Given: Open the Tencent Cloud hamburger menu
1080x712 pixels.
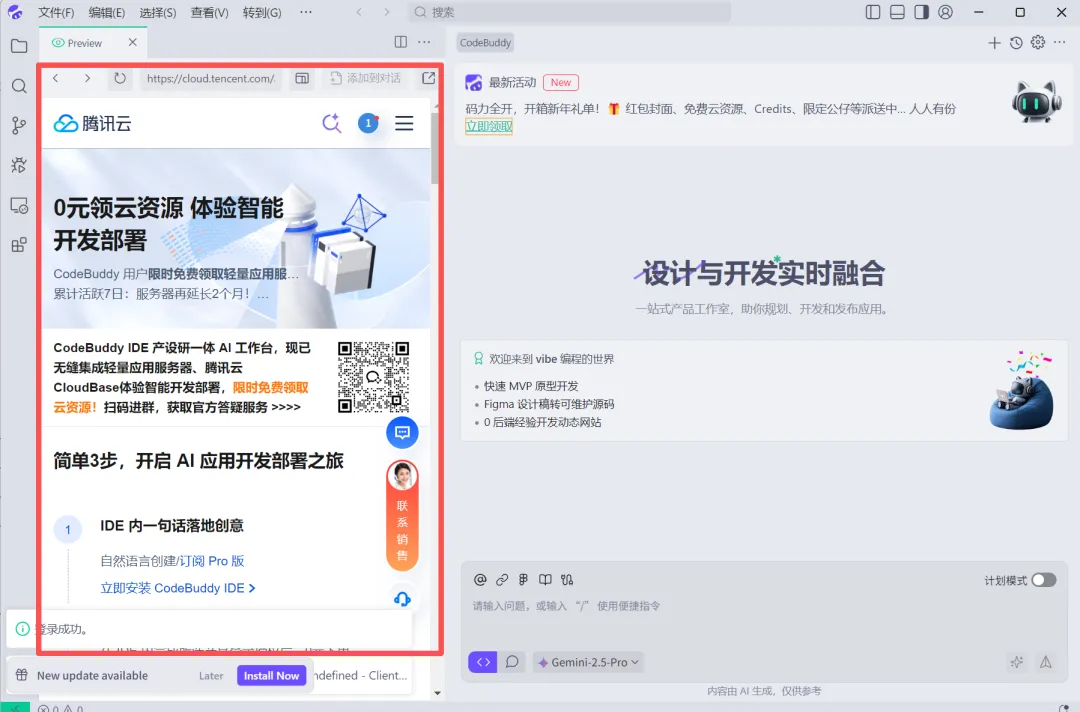Looking at the screenshot, I should pos(404,123).
